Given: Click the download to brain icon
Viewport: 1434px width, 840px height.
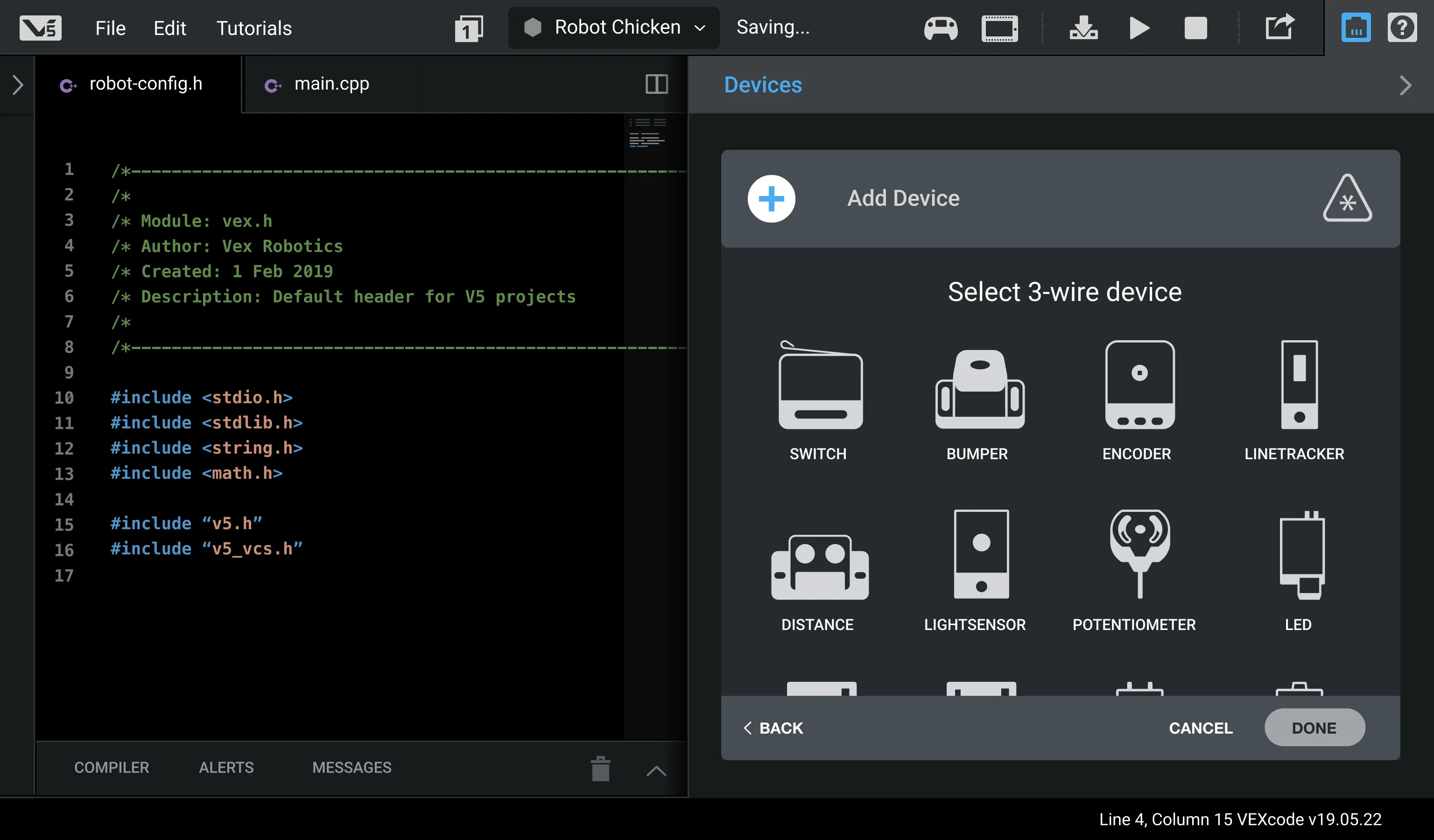Looking at the screenshot, I should [x=1083, y=28].
